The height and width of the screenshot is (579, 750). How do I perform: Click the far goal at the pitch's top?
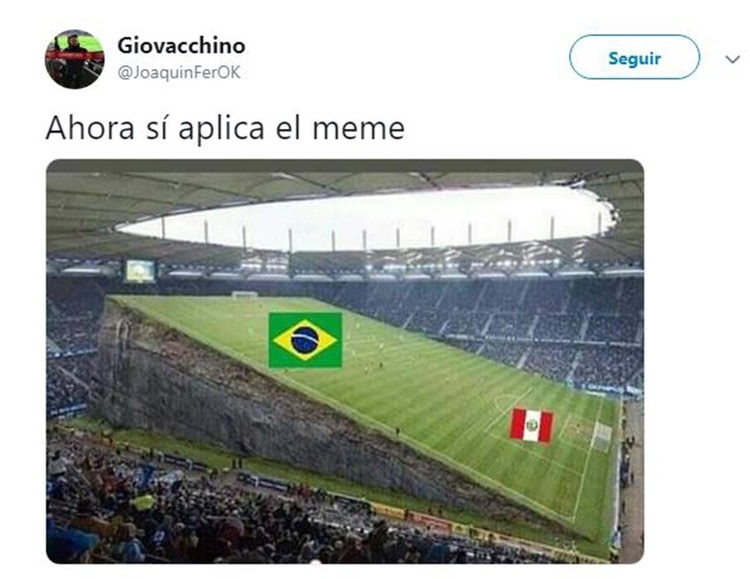click(x=244, y=294)
